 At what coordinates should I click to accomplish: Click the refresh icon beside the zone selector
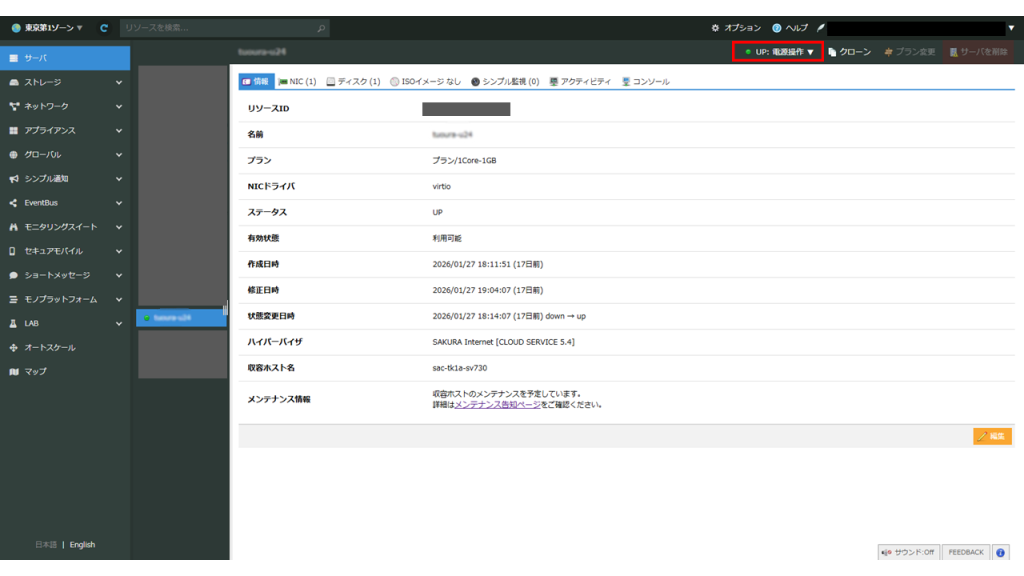[x=104, y=28]
